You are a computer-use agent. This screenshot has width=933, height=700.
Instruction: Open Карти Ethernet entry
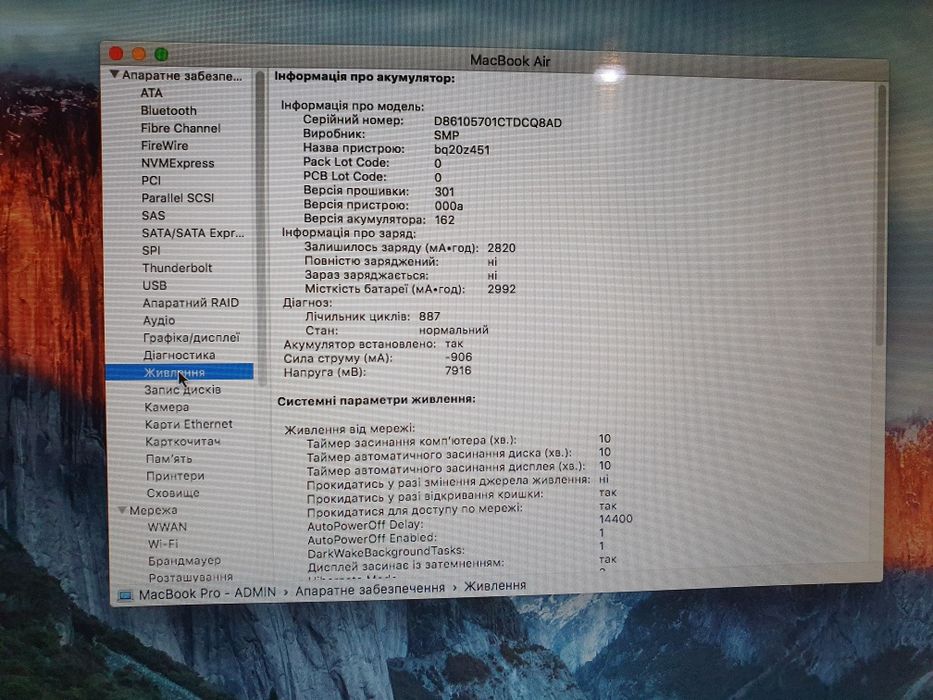pos(189,424)
